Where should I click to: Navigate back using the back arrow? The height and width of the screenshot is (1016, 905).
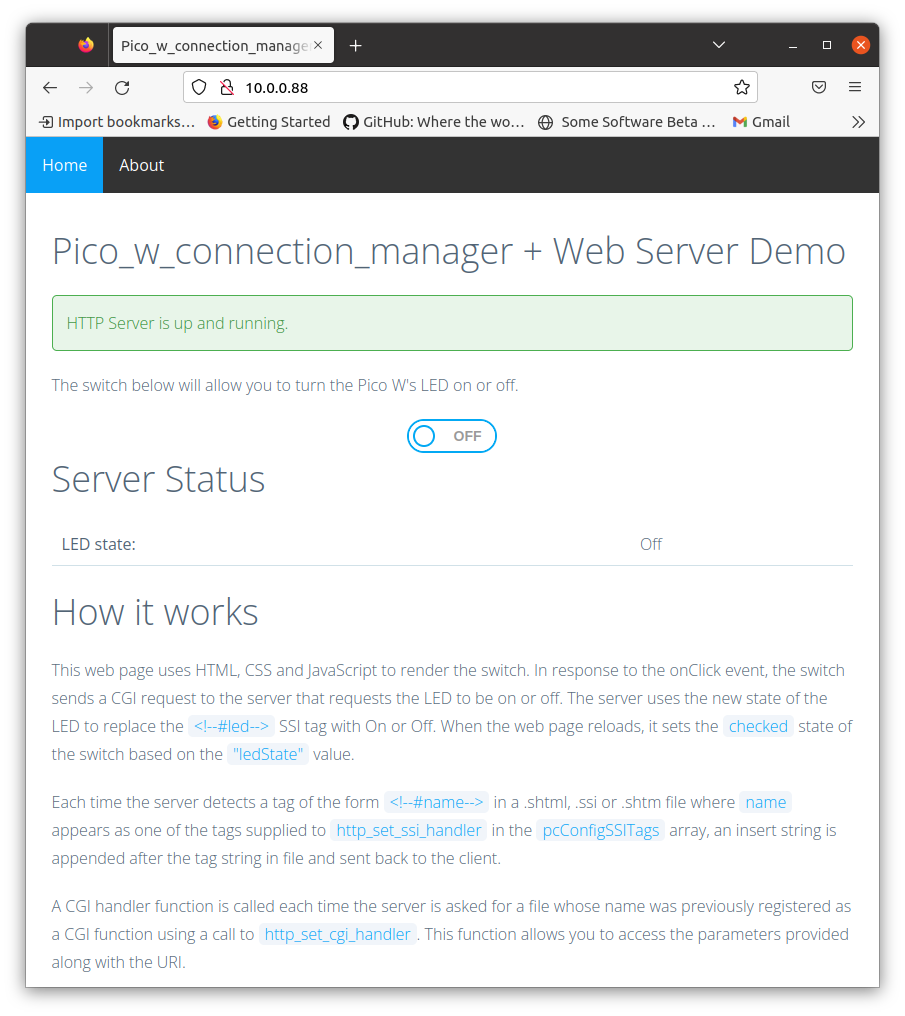click(x=50, y=87)
